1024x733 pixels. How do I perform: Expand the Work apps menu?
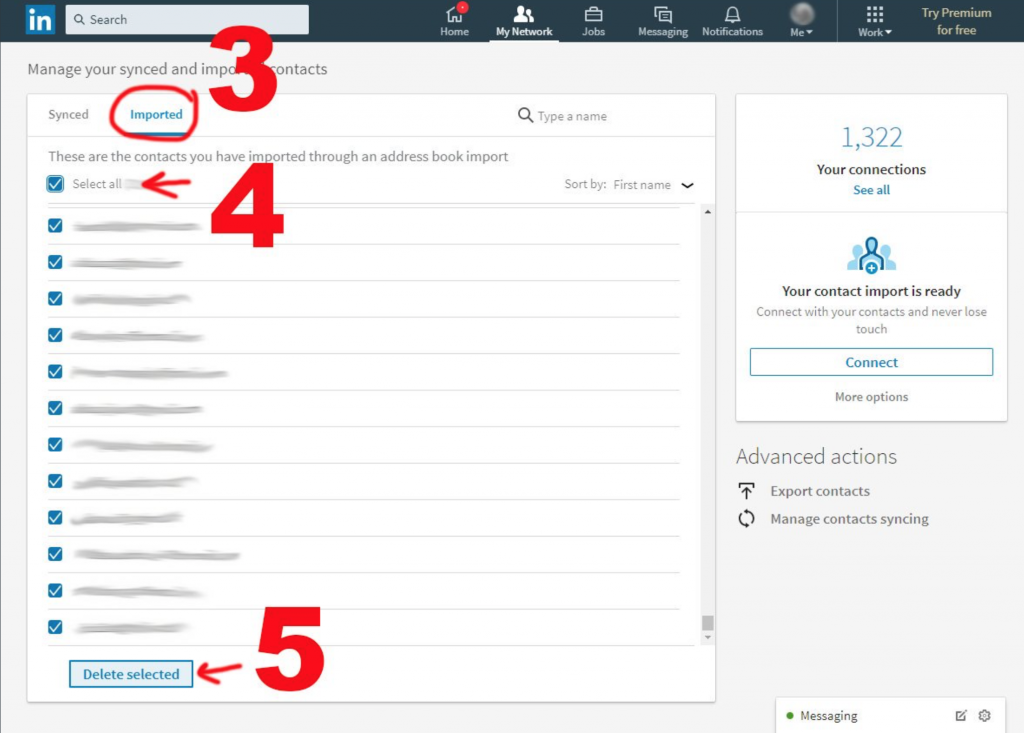pyautogui.click(x=874, y=20)
